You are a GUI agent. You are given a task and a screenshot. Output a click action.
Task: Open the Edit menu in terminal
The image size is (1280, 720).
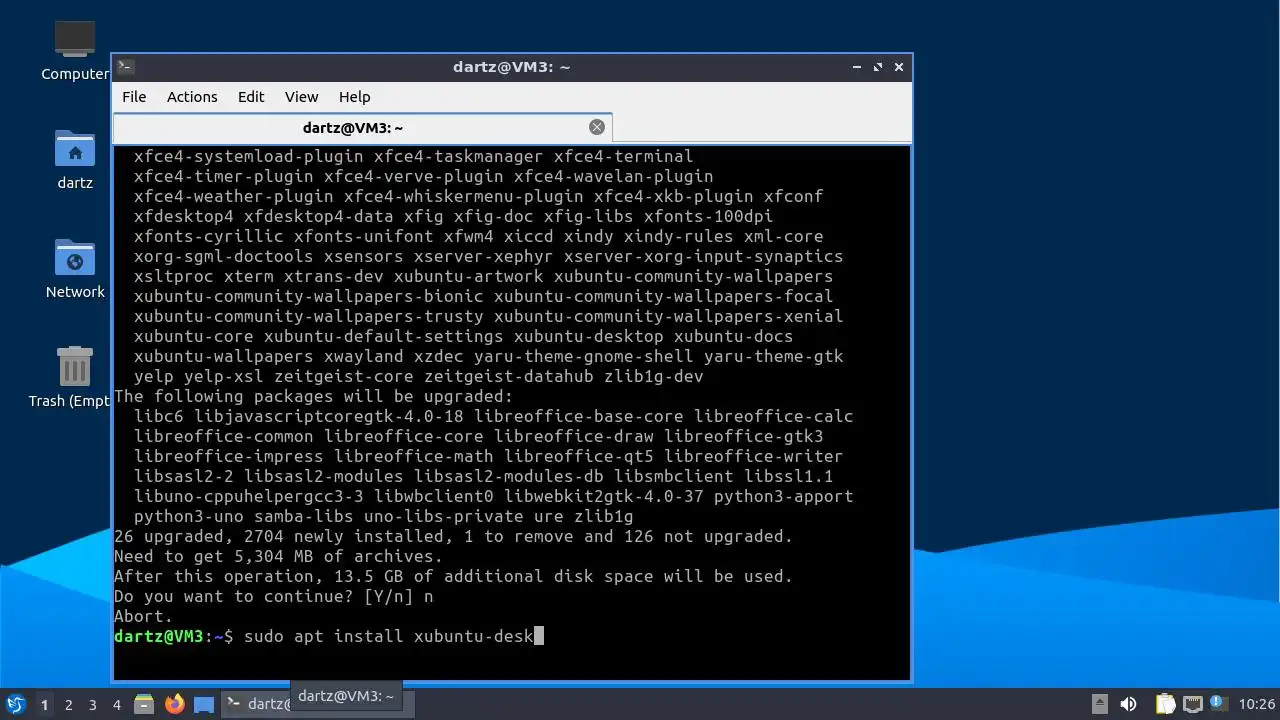251,97
